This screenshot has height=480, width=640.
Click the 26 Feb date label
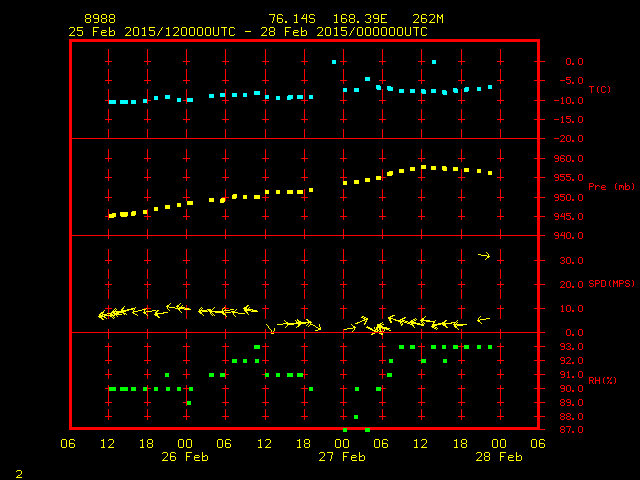(x=185, y=457)
